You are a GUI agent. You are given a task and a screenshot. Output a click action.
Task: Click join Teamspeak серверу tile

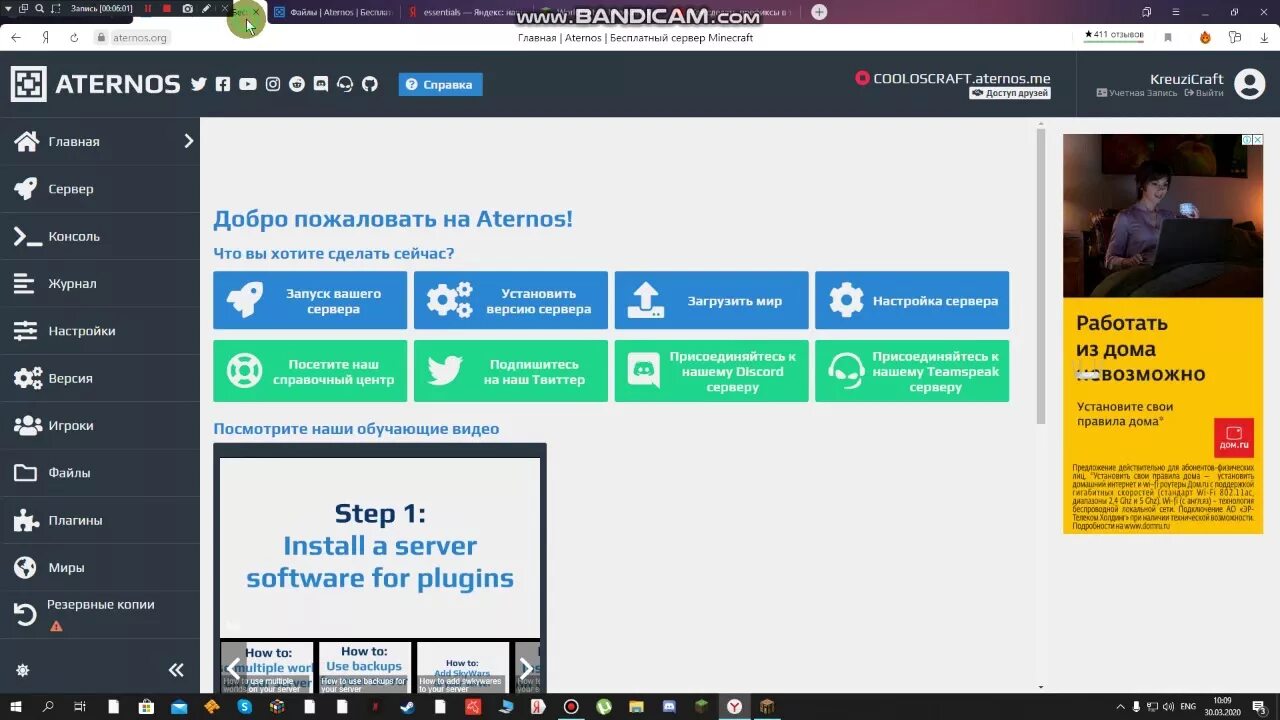click(912, 371)
